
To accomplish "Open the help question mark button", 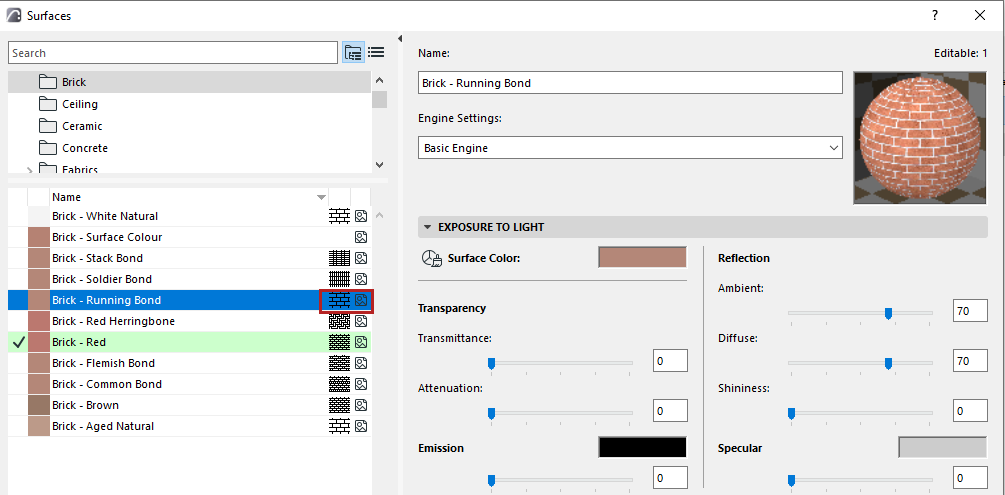I will [x=935, y=16].
